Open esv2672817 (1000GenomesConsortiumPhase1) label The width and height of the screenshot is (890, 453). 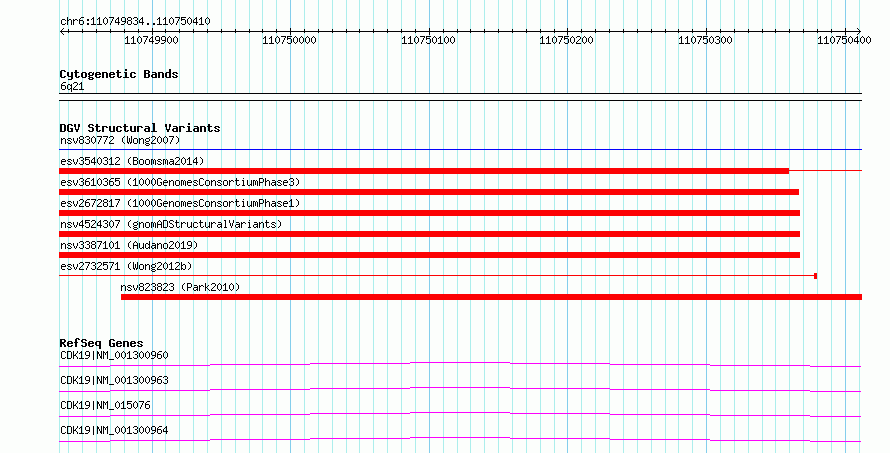(180, 203)
